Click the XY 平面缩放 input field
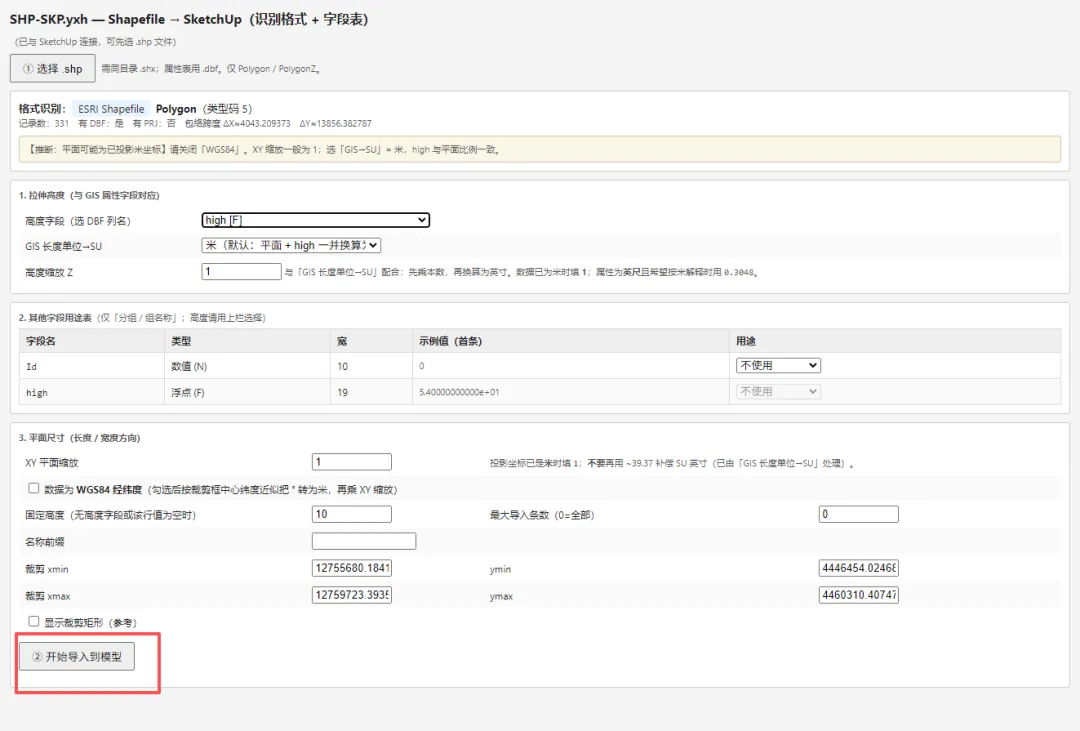The image size is (1080, 731). tap(352, 462)
